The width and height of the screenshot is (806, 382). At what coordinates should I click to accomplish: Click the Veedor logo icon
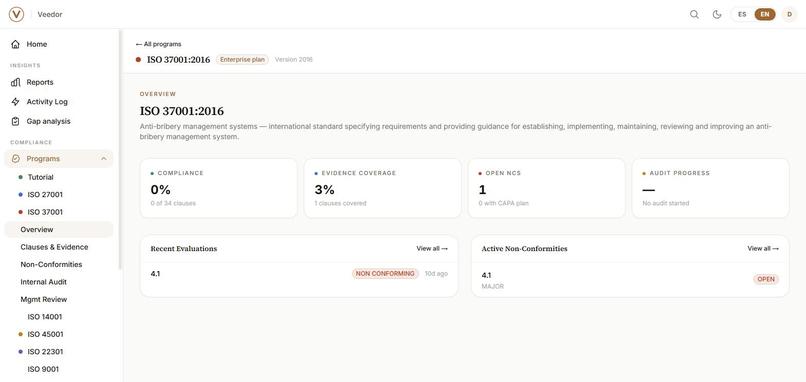(16, 14)
